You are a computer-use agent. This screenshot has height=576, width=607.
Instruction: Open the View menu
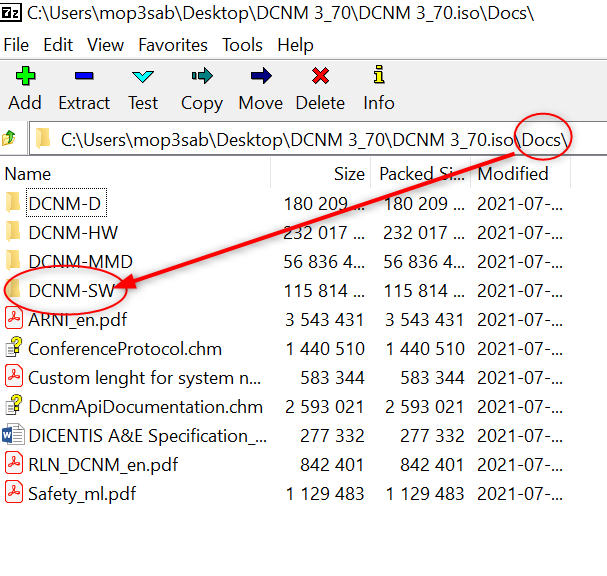click(105, 45)
